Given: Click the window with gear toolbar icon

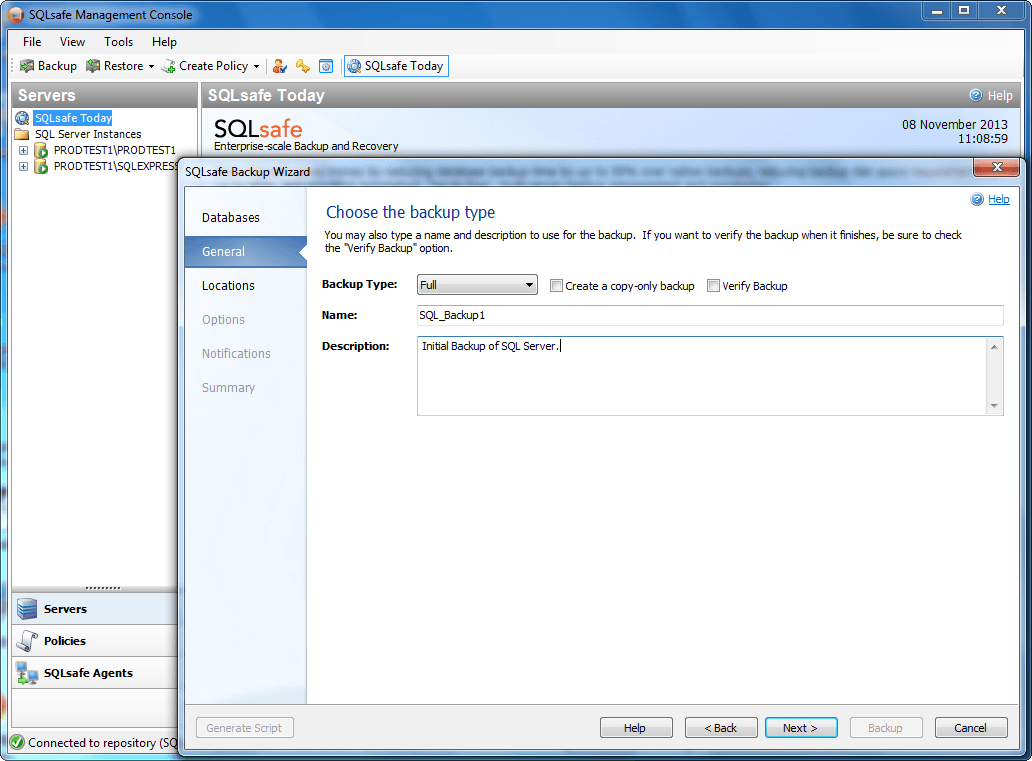Looking at the screenshot, I should click(326, 66).
